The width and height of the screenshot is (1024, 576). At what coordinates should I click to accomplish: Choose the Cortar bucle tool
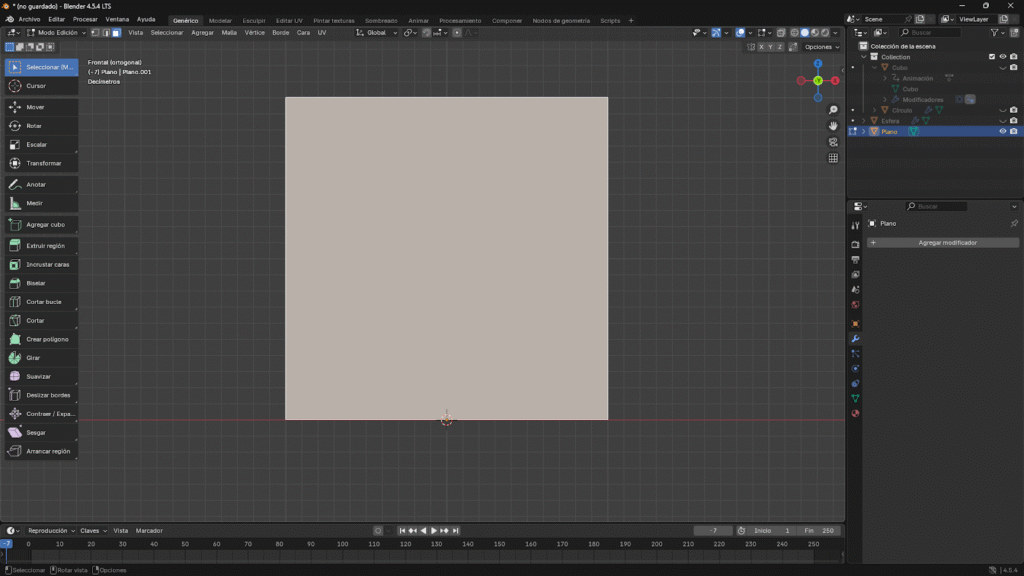[41, 301]
